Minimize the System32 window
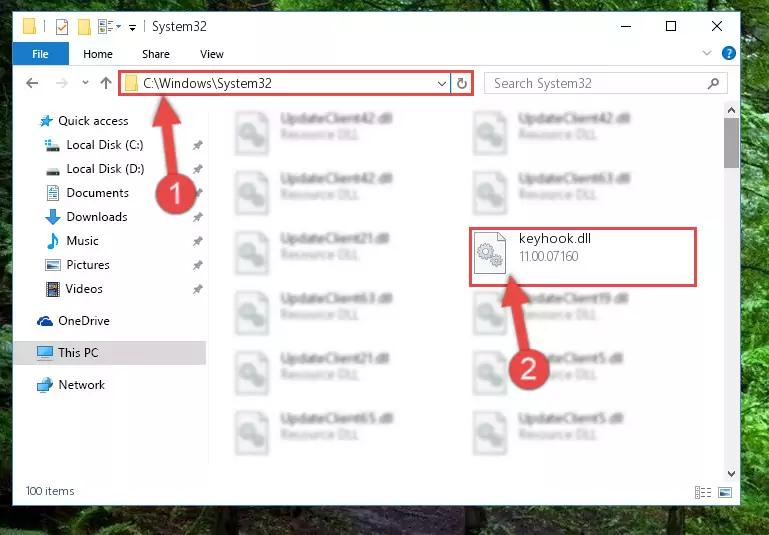This screenshot has height=535, width=769. point(626,26)
